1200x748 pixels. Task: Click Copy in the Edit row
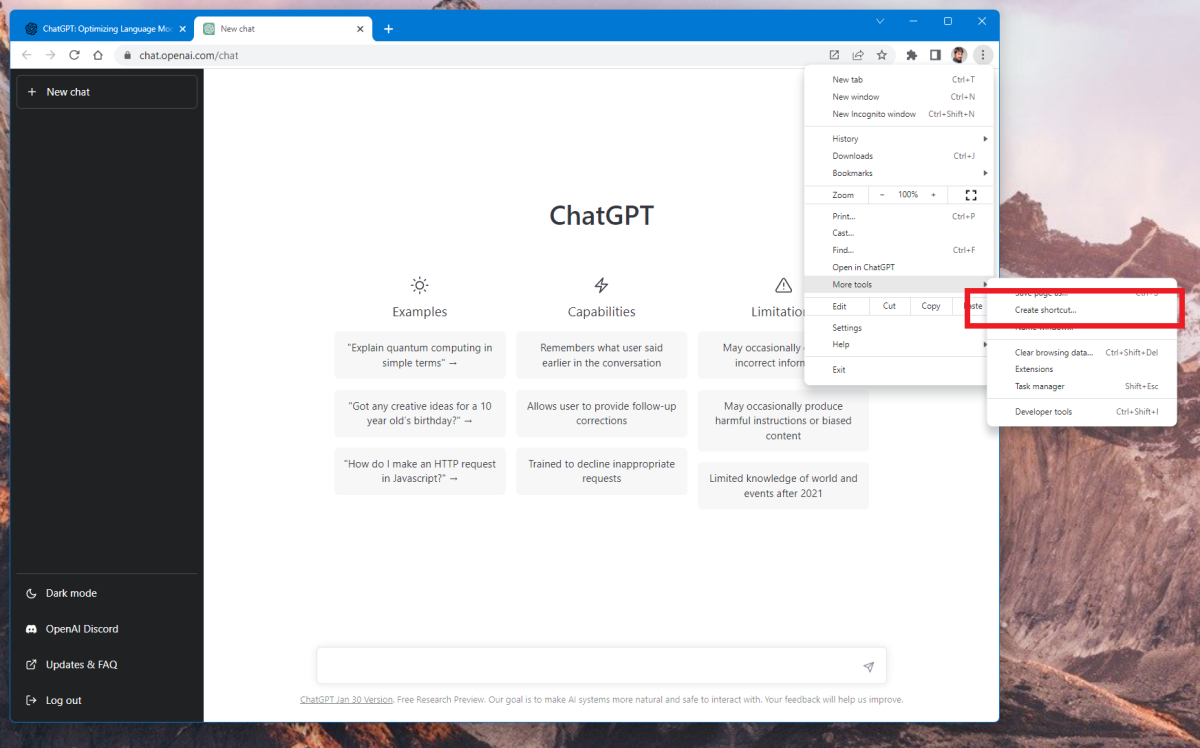click(x=931, y=306)
